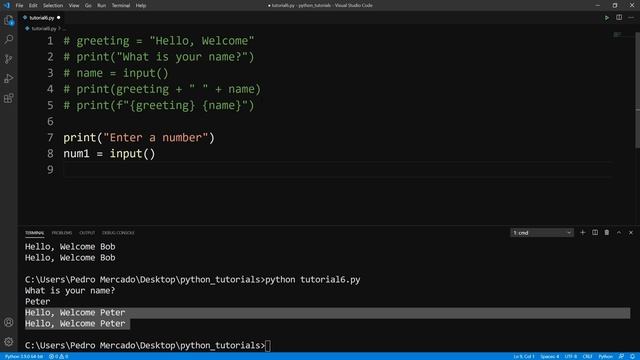Click 'Peter' input line in terminal
Screen dimensions: 640x360
[38, 302]
